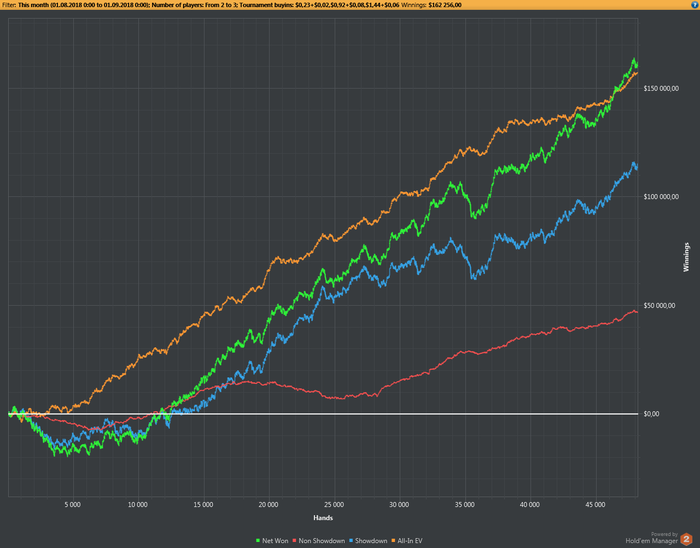Click the orange All-In EV legend swatch
This screenshot has height=548, width=700.
click(393, 541)
